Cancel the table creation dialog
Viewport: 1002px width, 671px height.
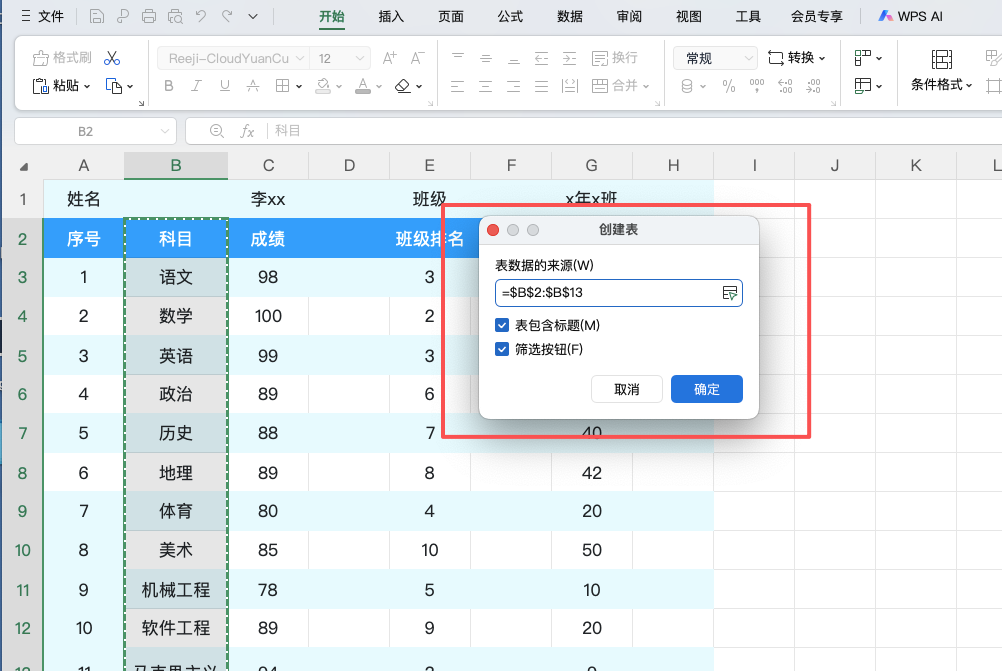pyautogui.click(x=627, y=390)
